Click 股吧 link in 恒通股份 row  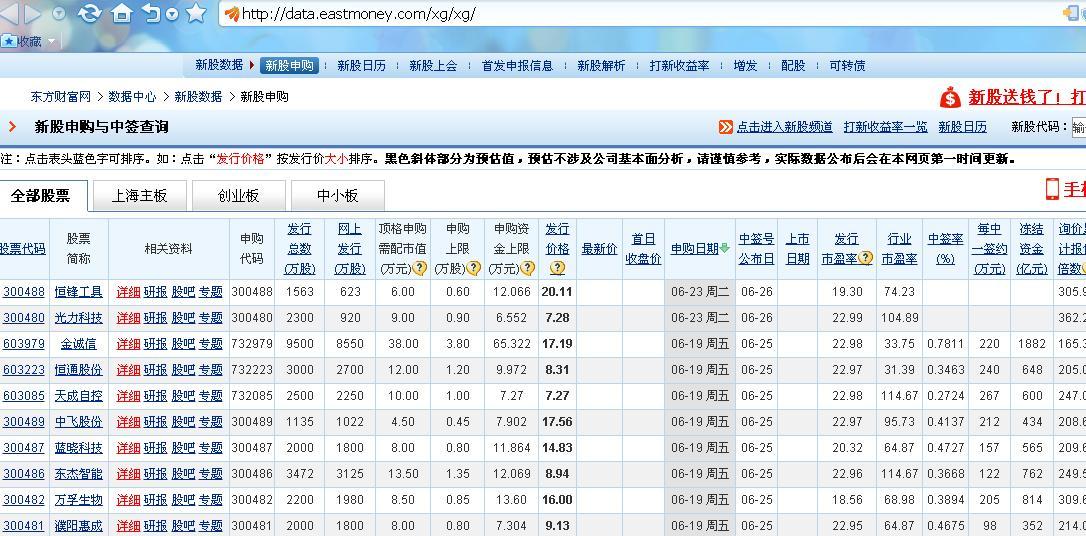[x=183, y=370]
